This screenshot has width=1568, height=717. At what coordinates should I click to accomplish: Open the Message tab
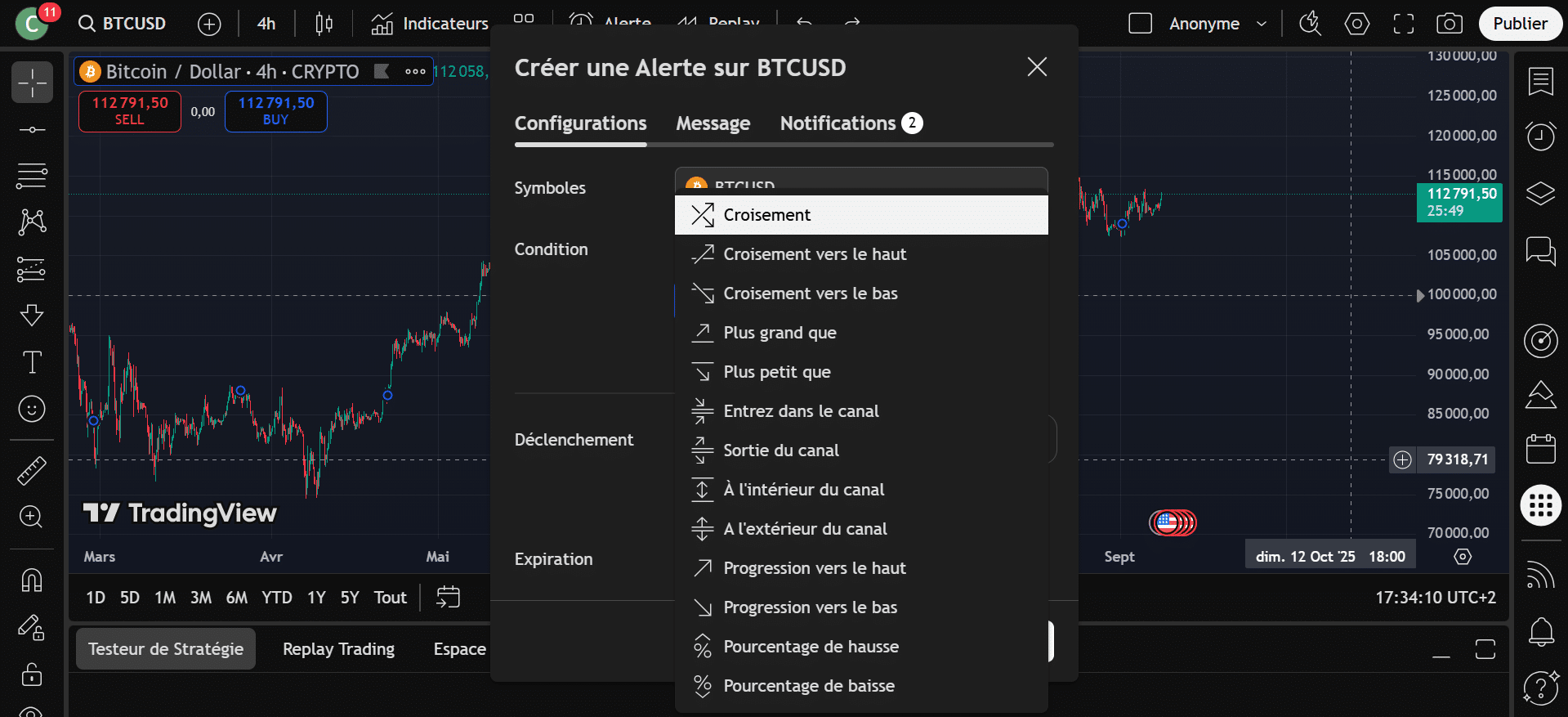pos(713,123)
